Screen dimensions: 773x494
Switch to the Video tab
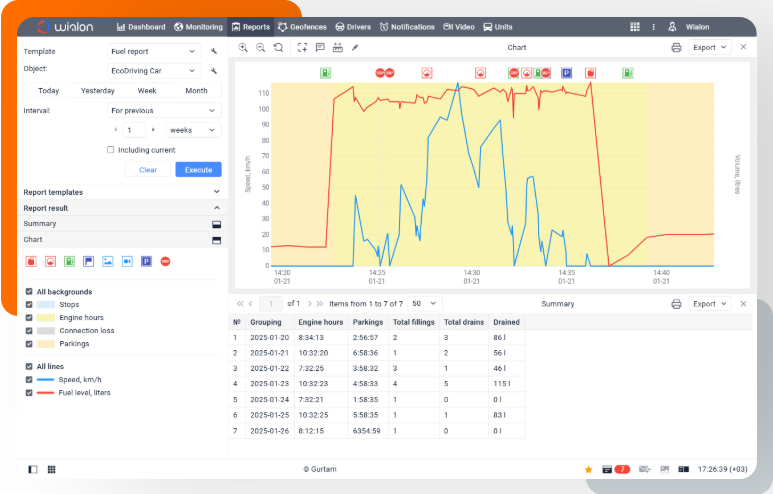pos(459,27)
